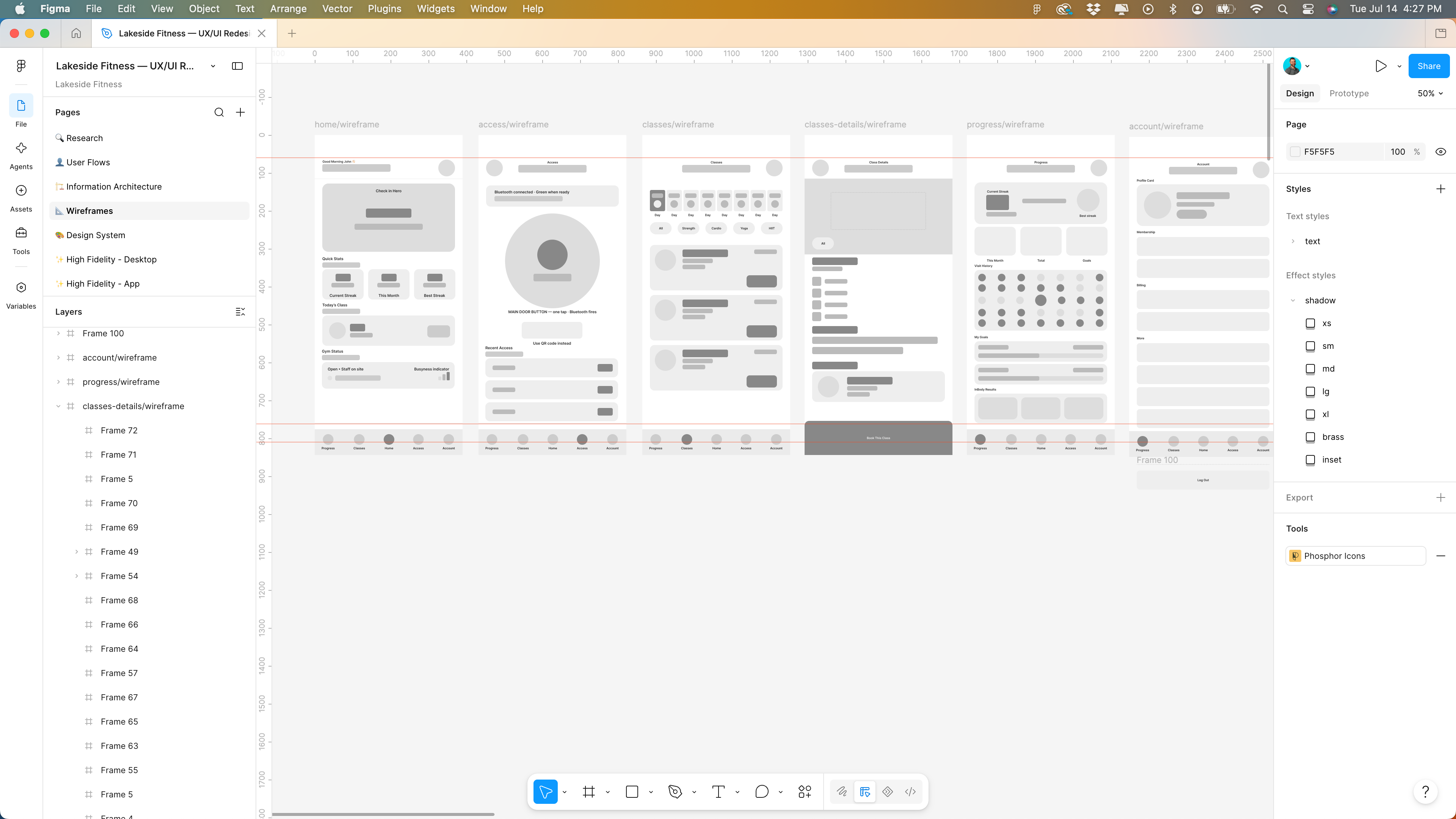Toggle the sidebar layout icon next to the file name
The height and width of the screenshot is (819, 1456).
(237, 66)
